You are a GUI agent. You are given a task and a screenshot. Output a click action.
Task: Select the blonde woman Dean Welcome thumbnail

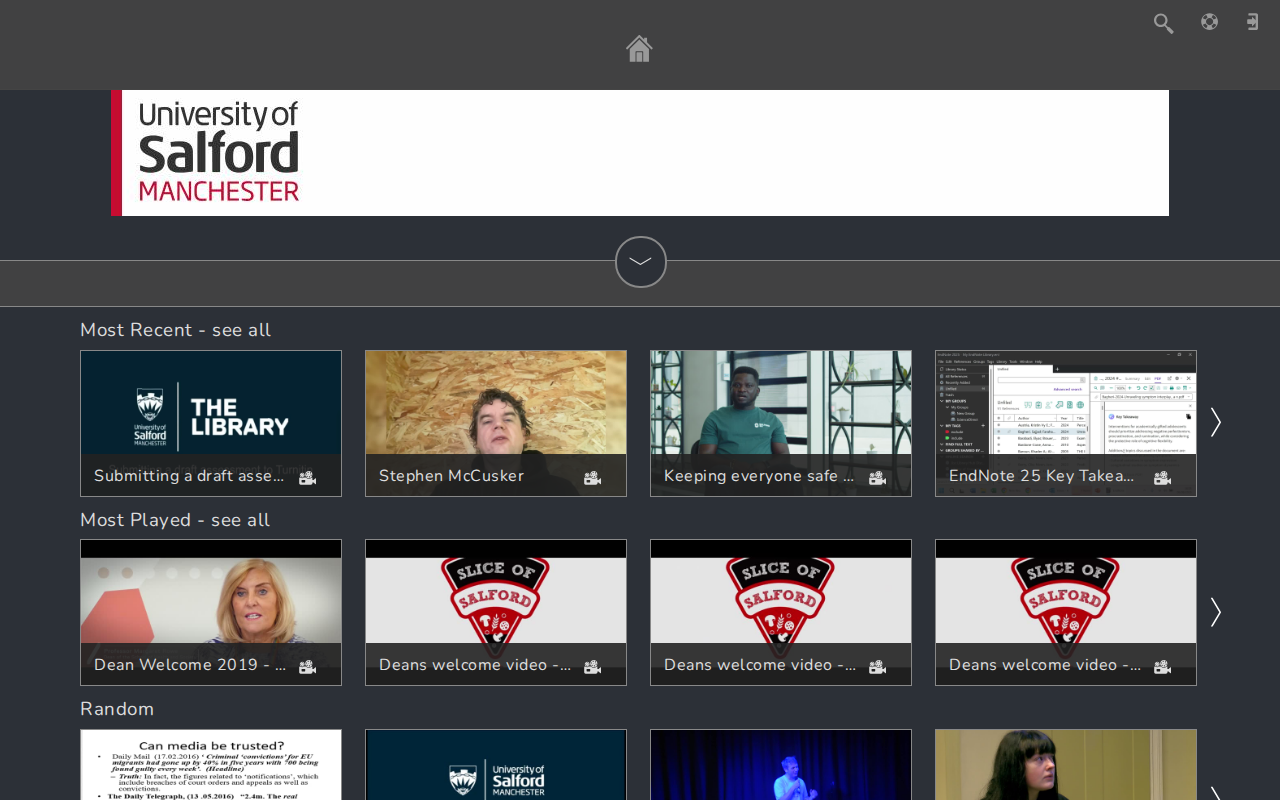tap(211, 612)
